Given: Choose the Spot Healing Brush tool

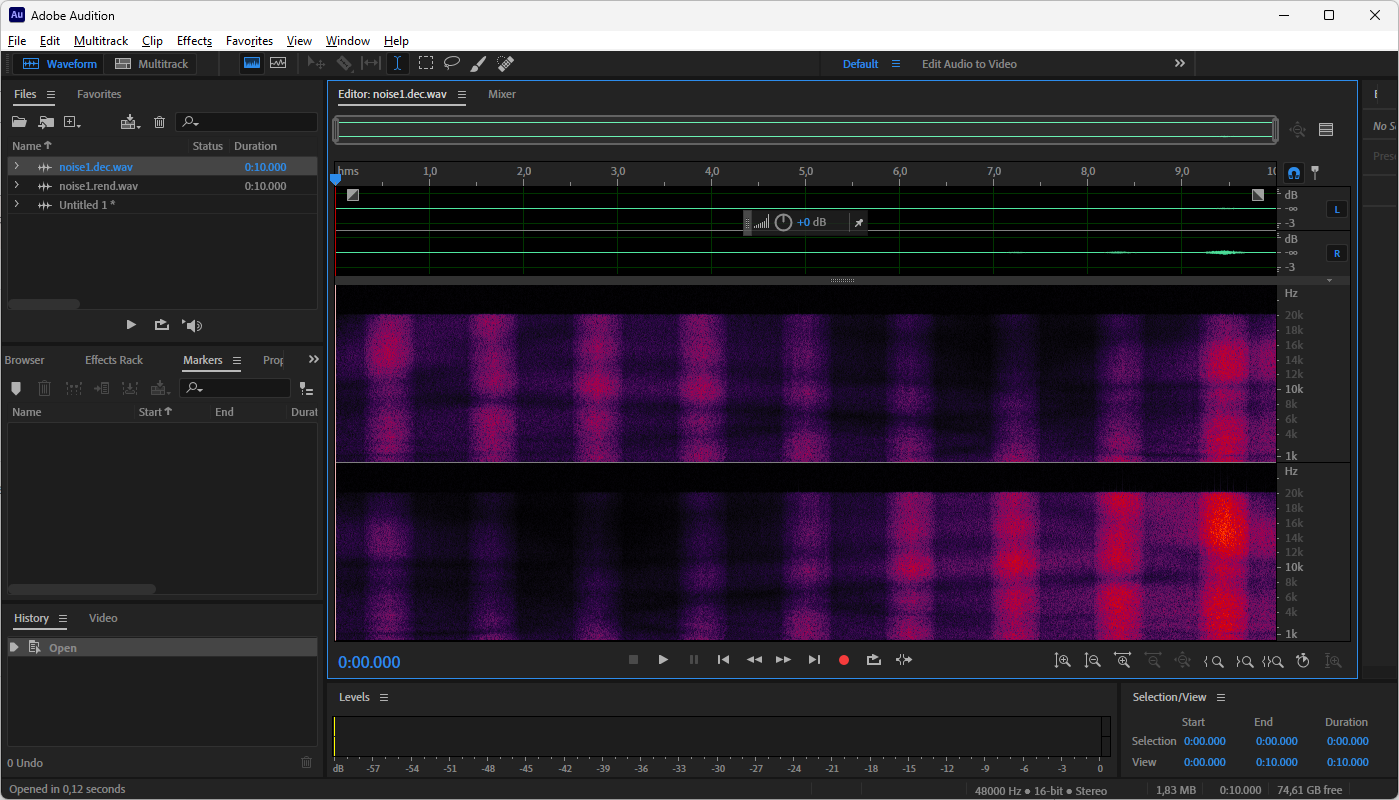Looking at the screenshot, I should [x=505, y=63].
